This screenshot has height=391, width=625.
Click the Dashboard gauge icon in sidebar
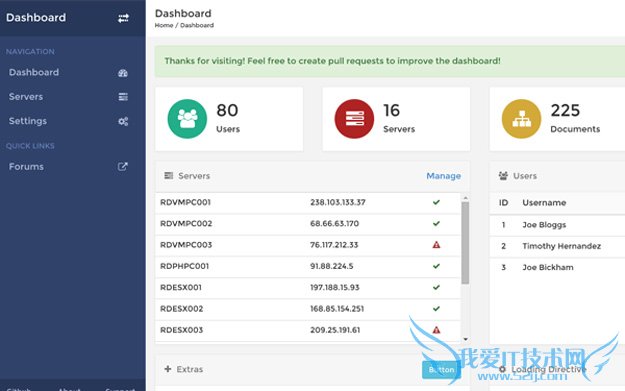coord(123,73)
